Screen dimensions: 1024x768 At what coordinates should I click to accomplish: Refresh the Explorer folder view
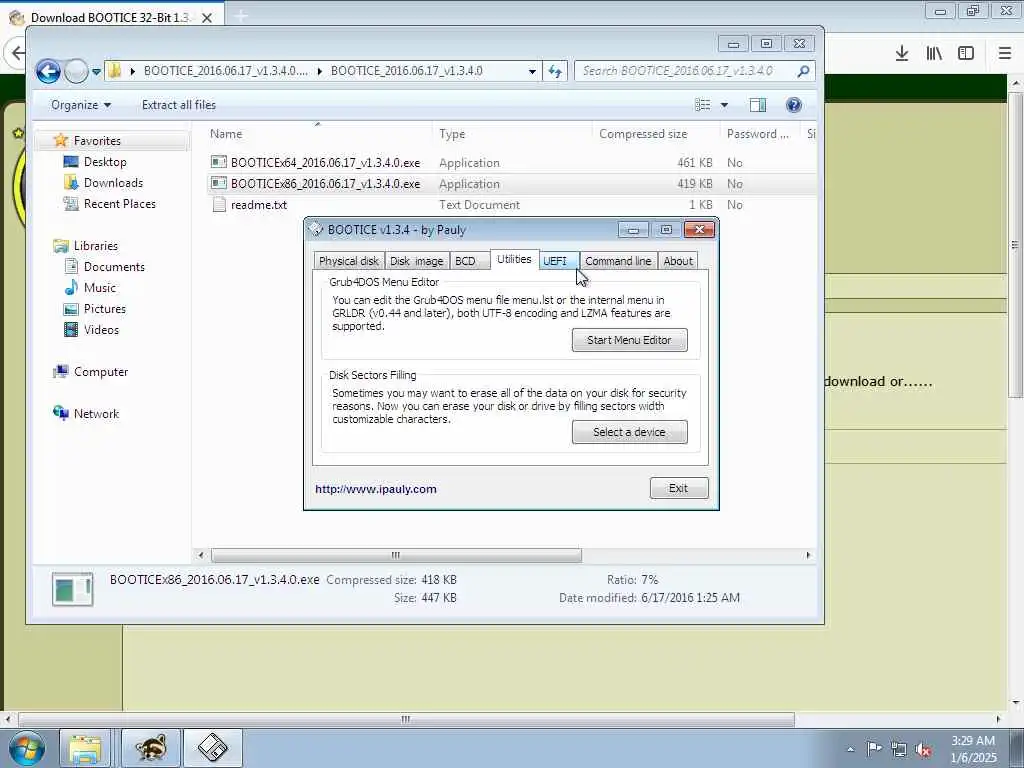555,71
